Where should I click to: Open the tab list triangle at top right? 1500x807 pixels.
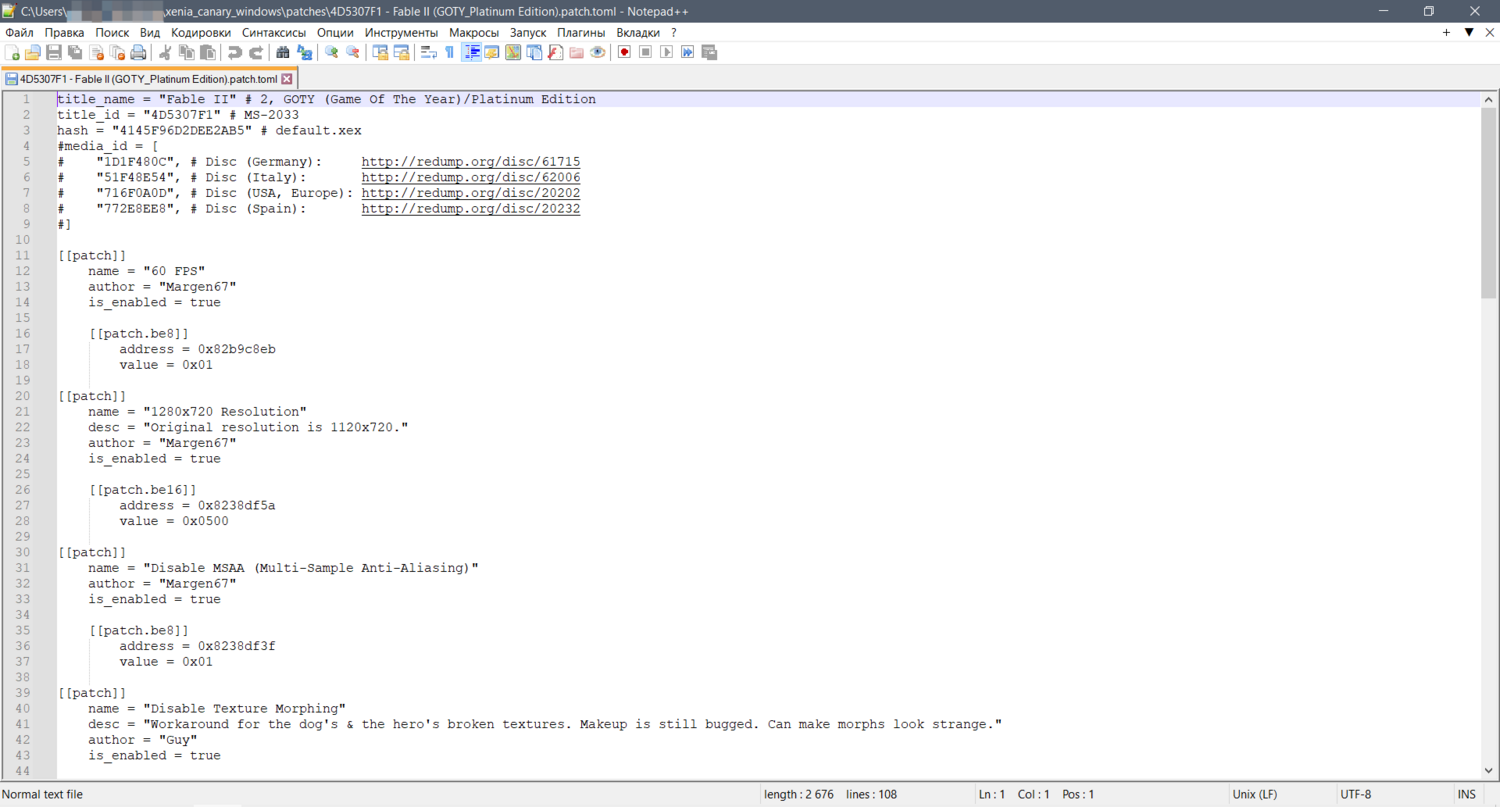click(x=1468, y=32)
